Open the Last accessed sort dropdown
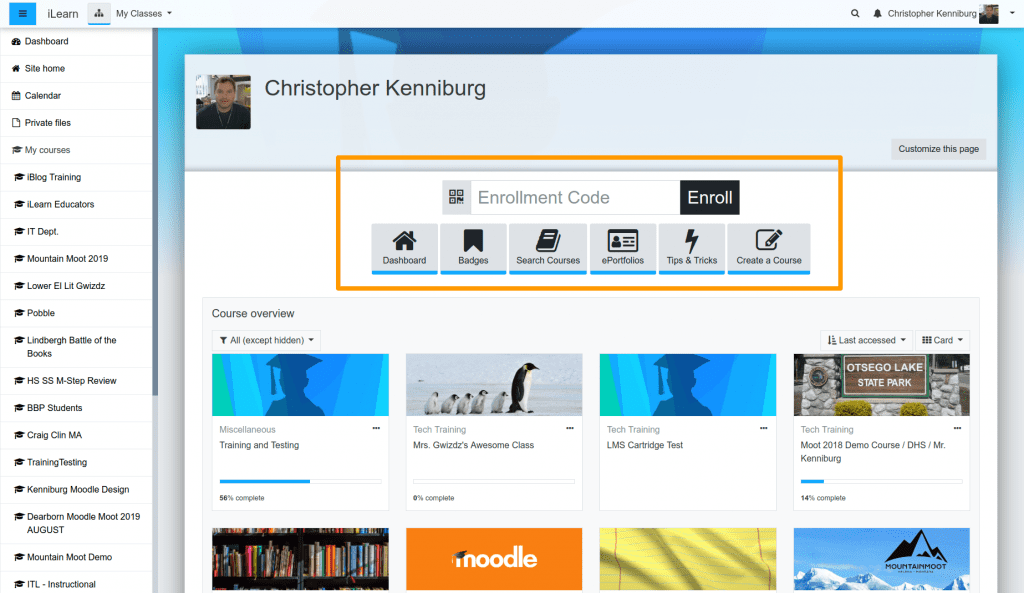Screen dimensions: 1024x593 click(x=867, y=340)
